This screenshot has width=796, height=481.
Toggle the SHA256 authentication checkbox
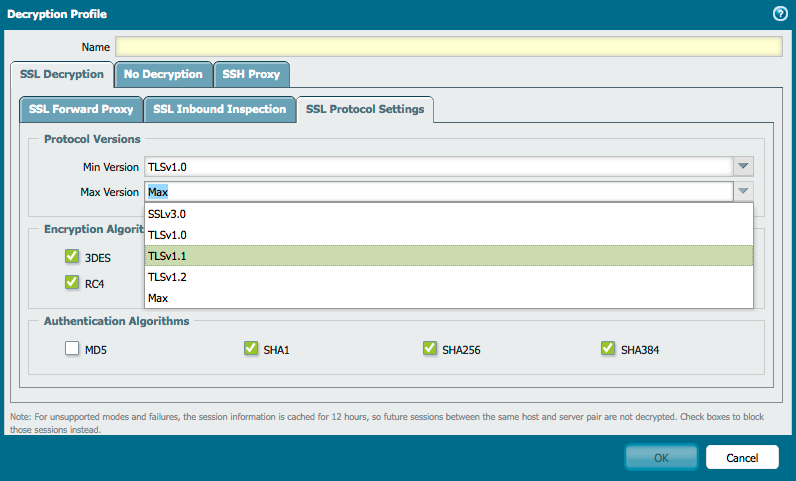(x=429, y=348)
